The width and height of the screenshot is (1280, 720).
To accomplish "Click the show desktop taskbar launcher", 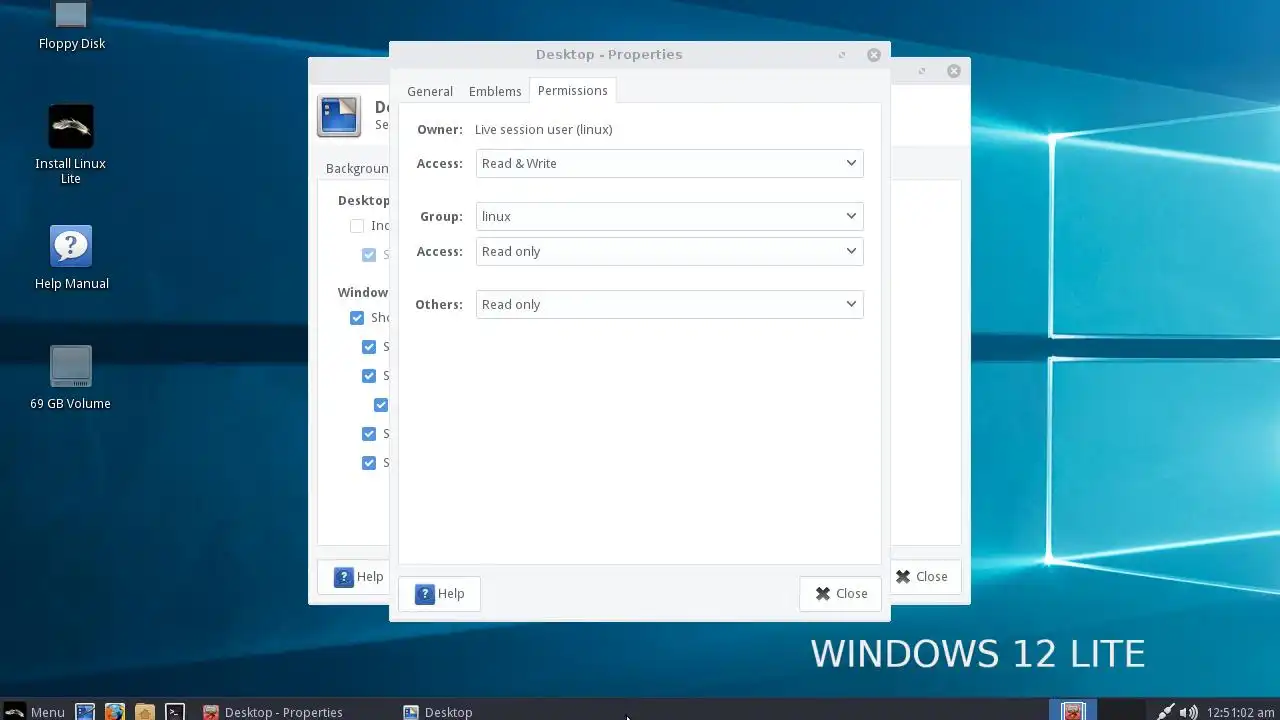I will (85, 712).
